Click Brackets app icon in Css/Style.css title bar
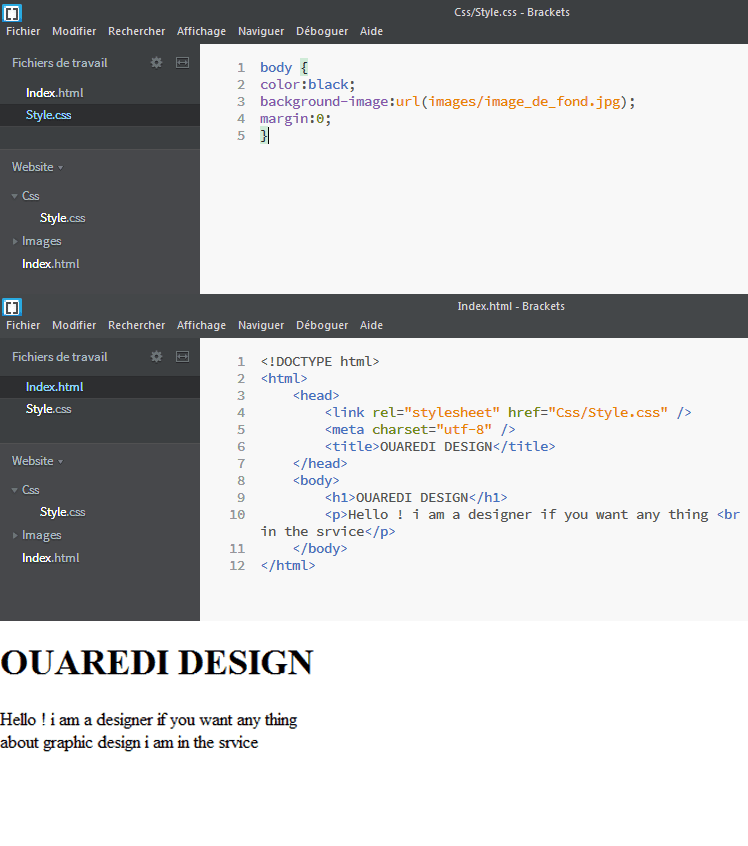The width and height of the screenshot is (748, 846). tap(12, 13)
